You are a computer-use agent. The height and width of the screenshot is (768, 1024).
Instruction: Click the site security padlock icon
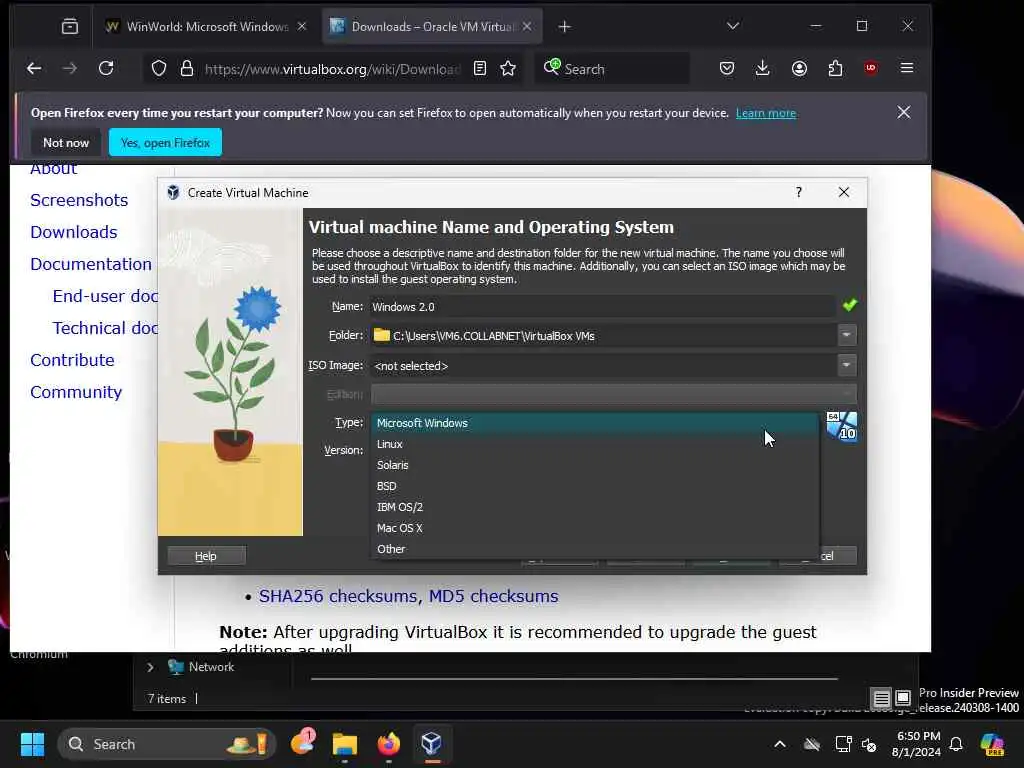(x=187, y=69)
